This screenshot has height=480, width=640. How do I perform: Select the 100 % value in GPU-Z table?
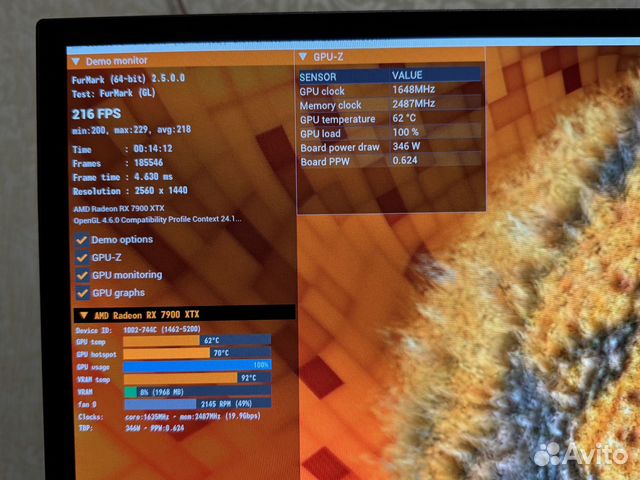click(405, 132)
